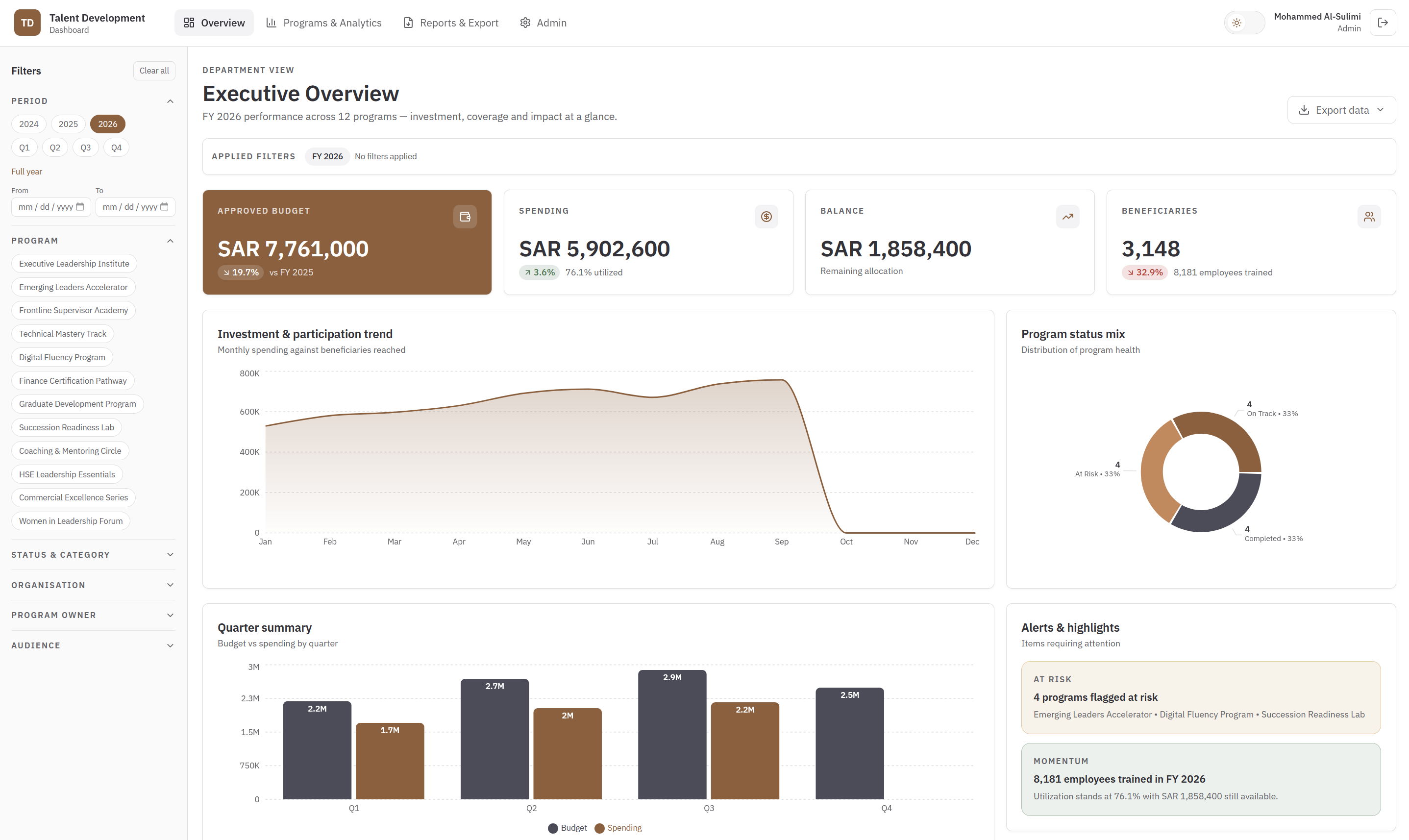1409x840 pixels.
Task: Filter by Executive Leadership Institute
Action: (74, 264)
